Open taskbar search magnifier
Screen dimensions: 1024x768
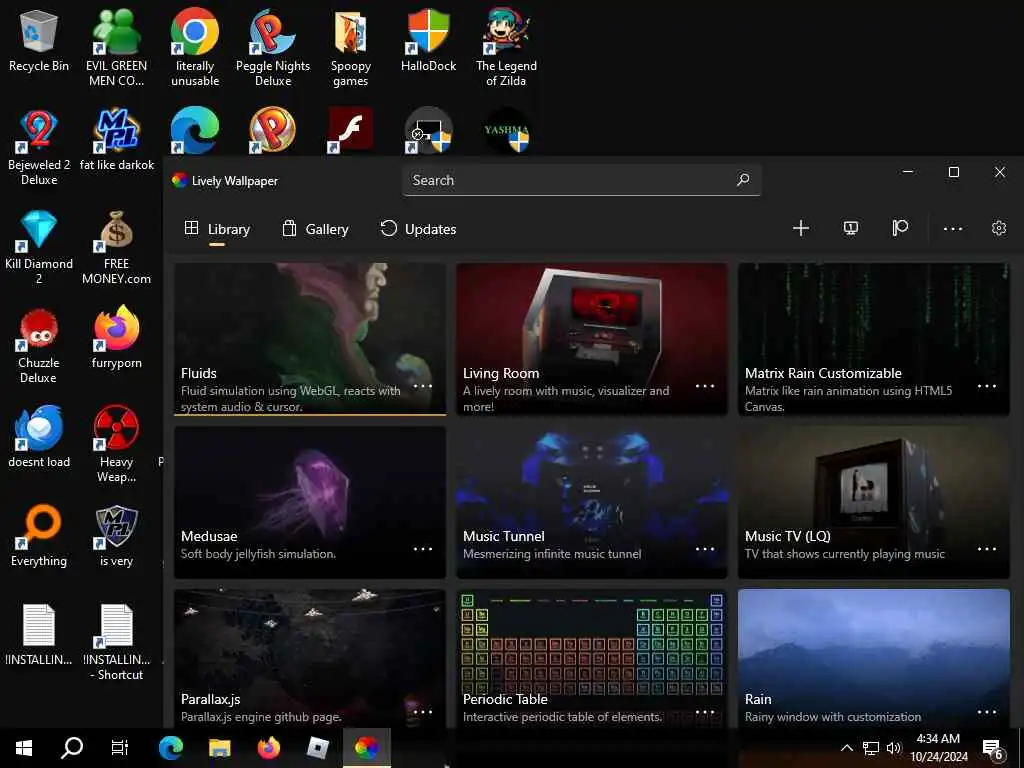[x=72, y=748]
